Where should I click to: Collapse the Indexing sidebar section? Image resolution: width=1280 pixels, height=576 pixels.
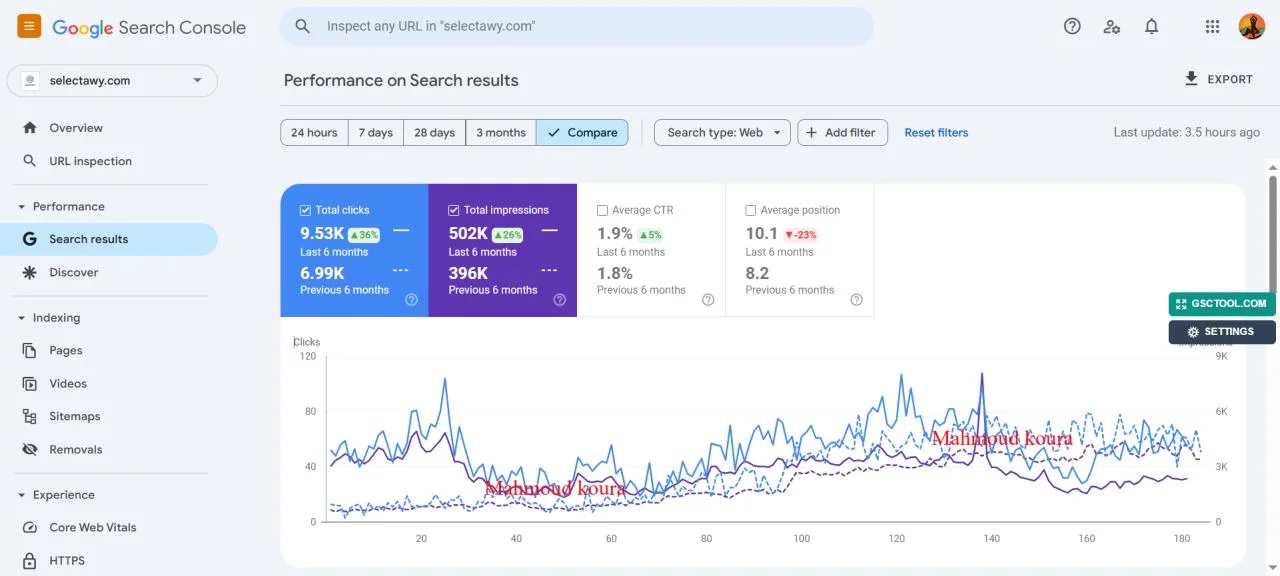49,318
